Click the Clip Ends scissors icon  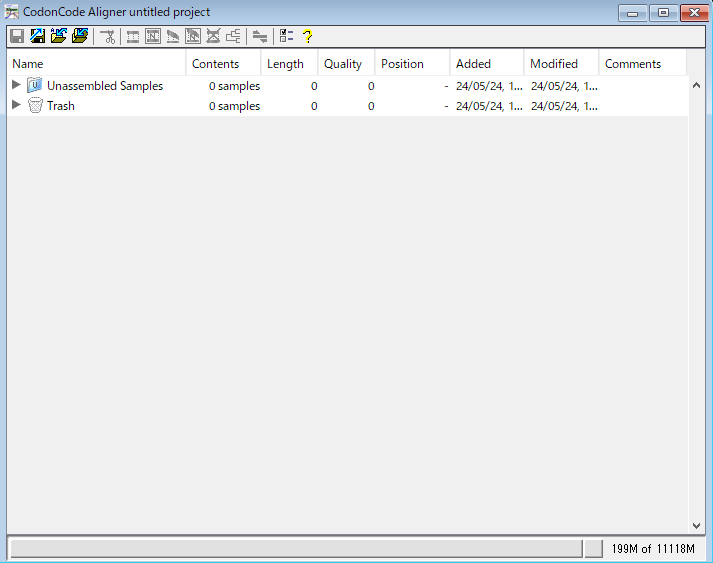click(108, 36)
